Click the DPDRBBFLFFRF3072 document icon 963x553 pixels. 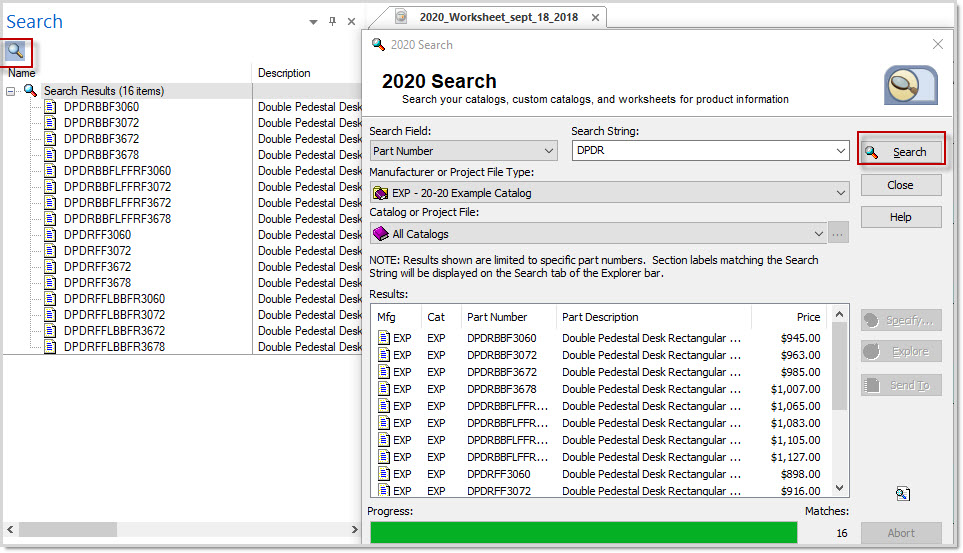(50, 187)
